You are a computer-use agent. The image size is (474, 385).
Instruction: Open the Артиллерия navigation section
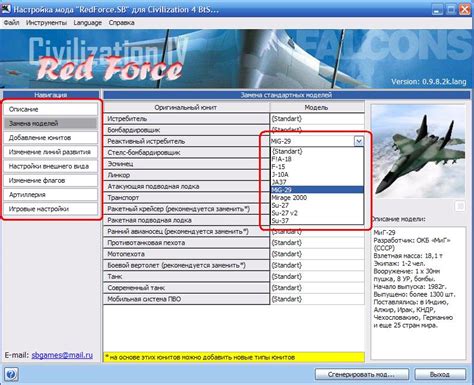[51, 195]
